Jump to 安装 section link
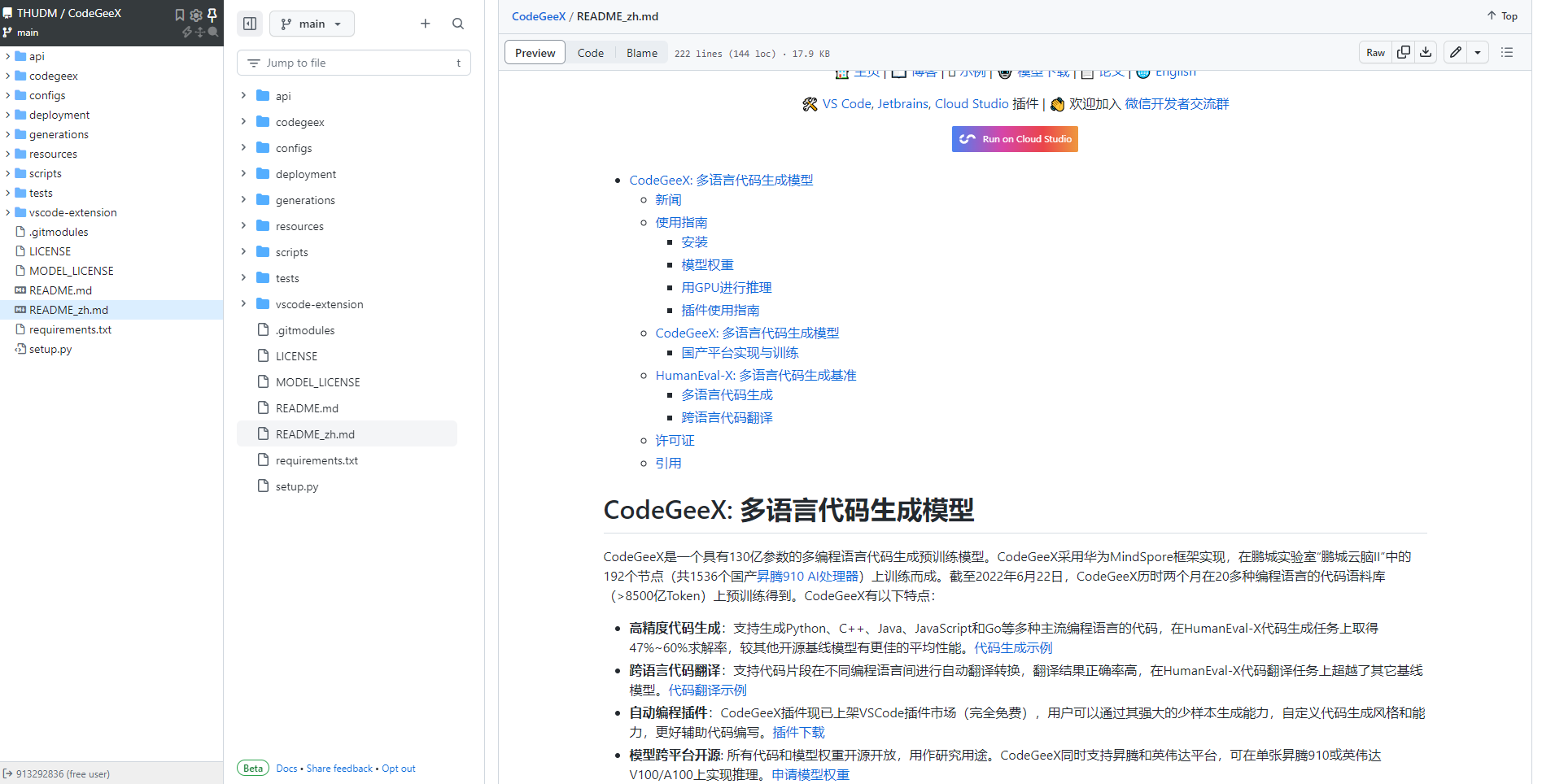 pos(694,242)
